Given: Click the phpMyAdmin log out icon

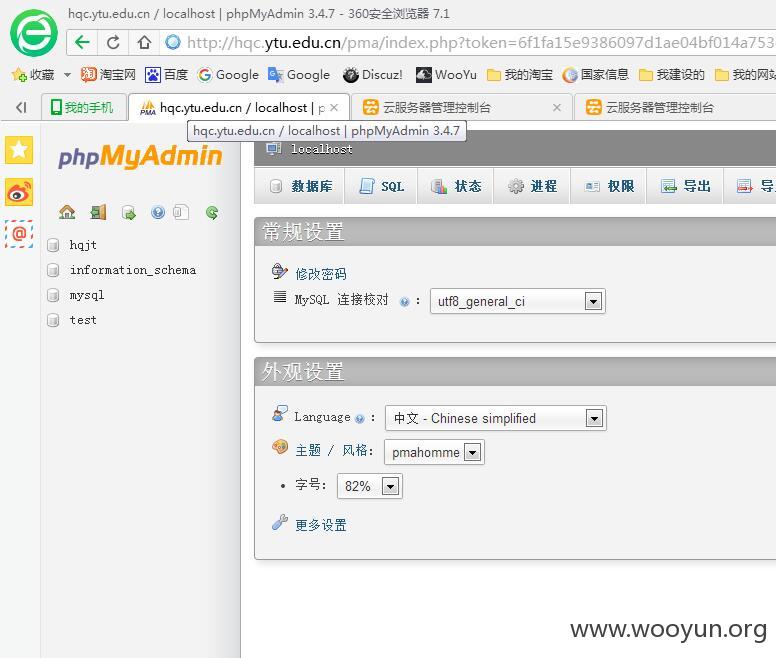Looking at the screenshot, I should coord(98,213).
